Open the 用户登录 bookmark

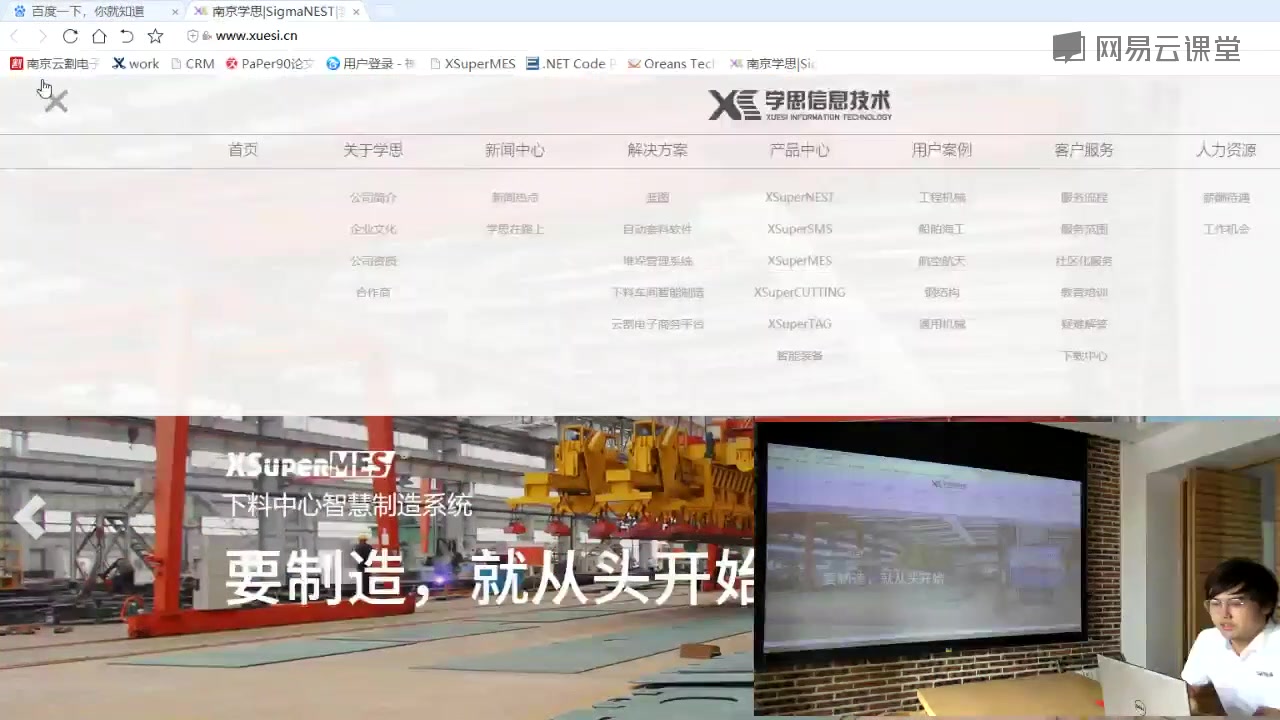coord(371,63)
